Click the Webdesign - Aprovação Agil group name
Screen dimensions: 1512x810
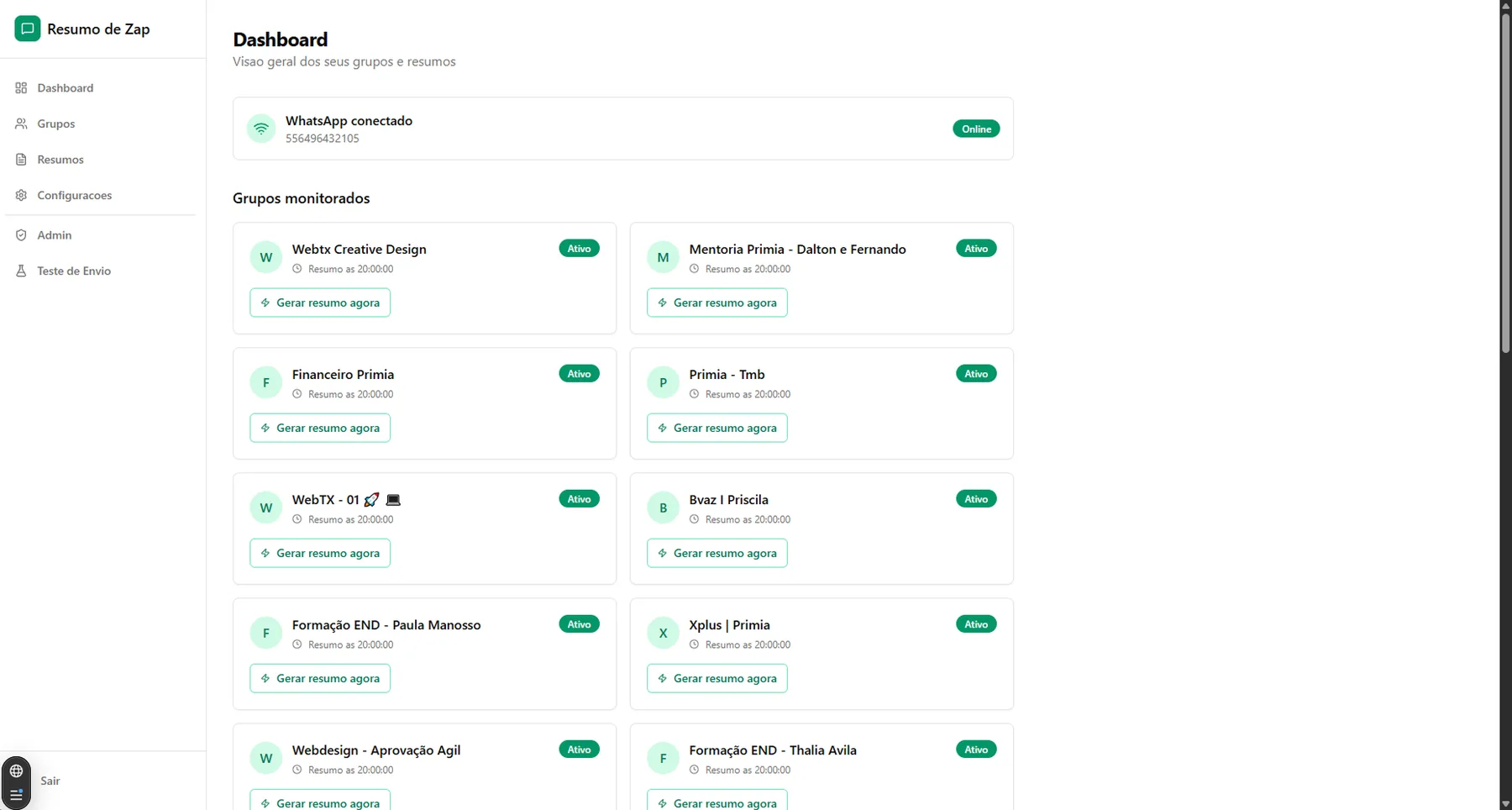pos(376,750)
